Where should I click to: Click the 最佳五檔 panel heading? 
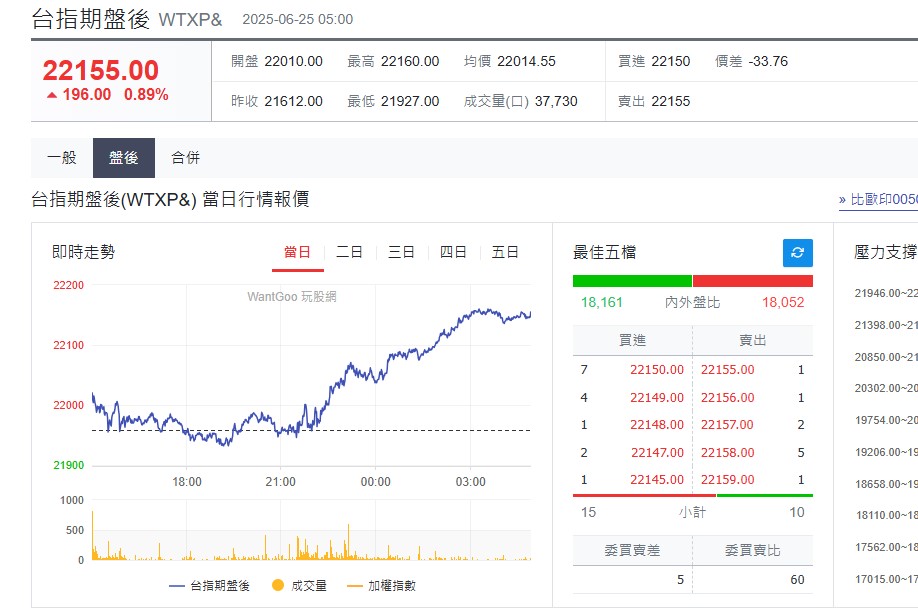[x=605, y=252]
